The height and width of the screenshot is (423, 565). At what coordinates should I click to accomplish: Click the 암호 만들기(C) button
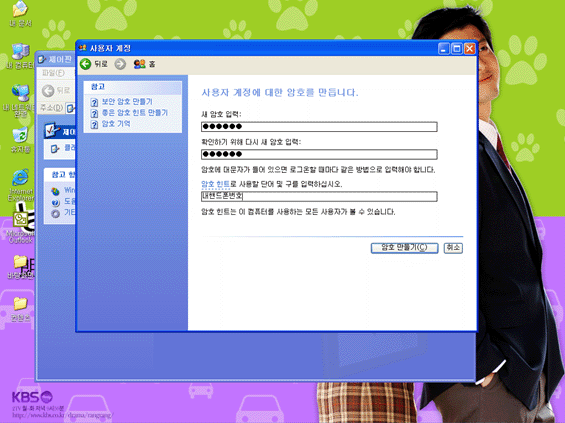[404, 248]
